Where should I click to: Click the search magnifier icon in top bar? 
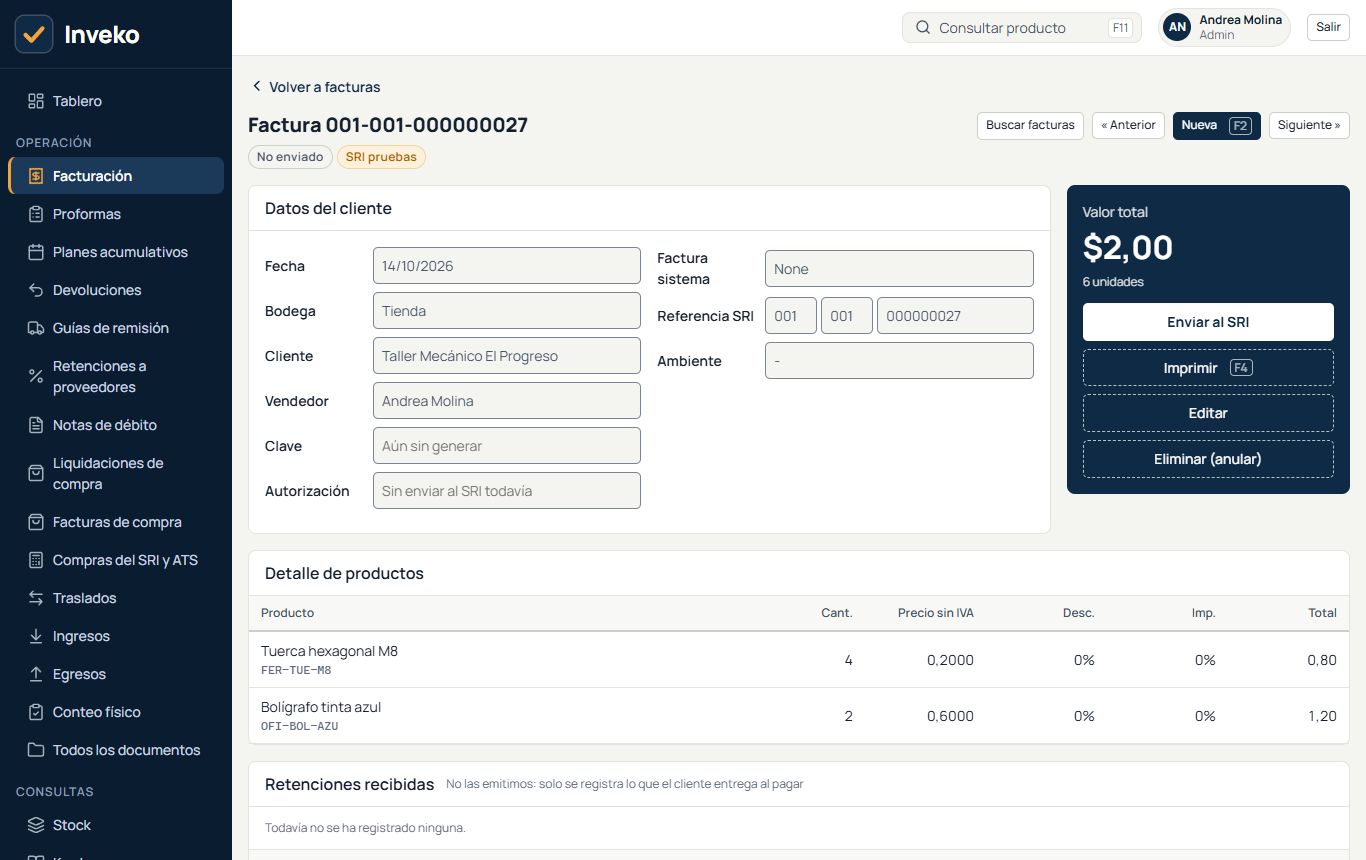[x=923, y=28]
